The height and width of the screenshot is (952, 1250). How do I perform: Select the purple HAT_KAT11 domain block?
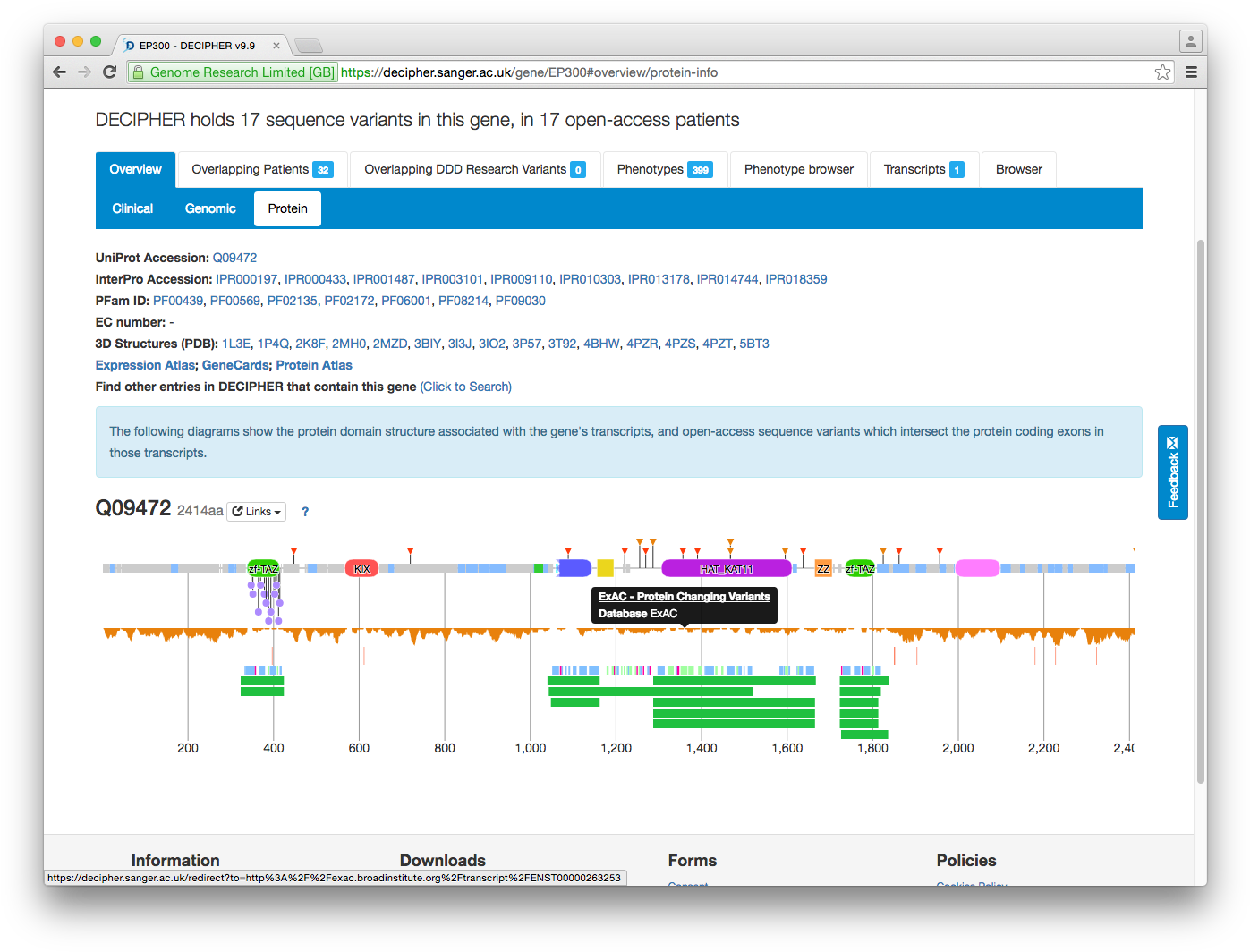726,568
